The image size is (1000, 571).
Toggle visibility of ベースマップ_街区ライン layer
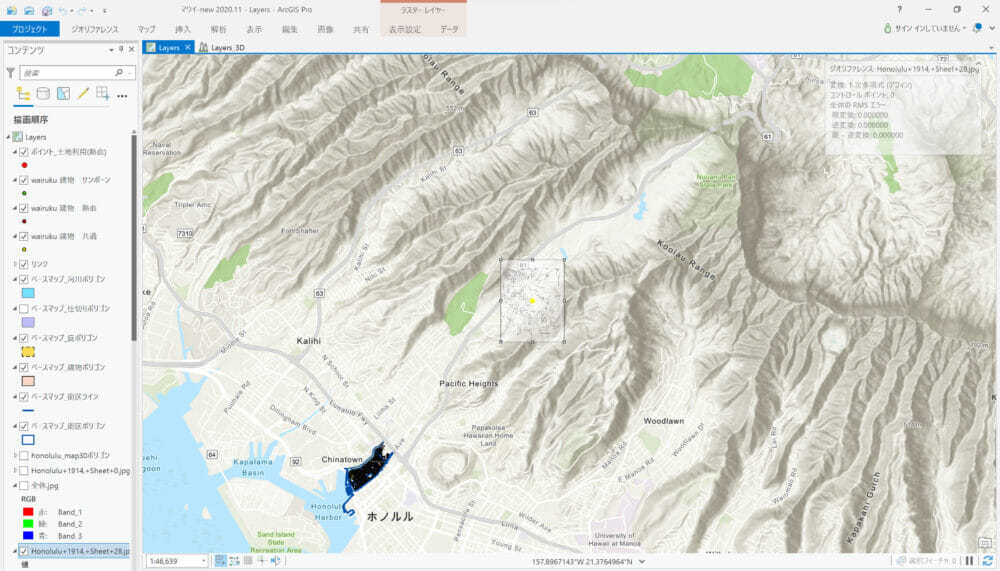(x=24, y=397)
